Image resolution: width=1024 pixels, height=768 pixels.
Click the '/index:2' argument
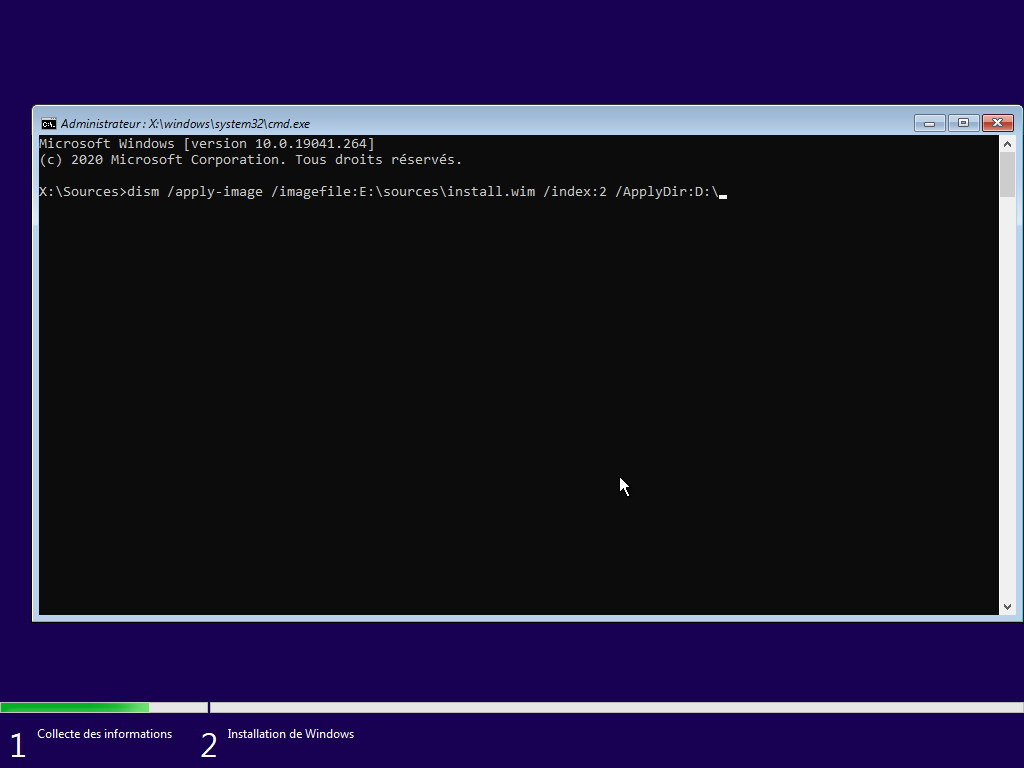point(575,192)
